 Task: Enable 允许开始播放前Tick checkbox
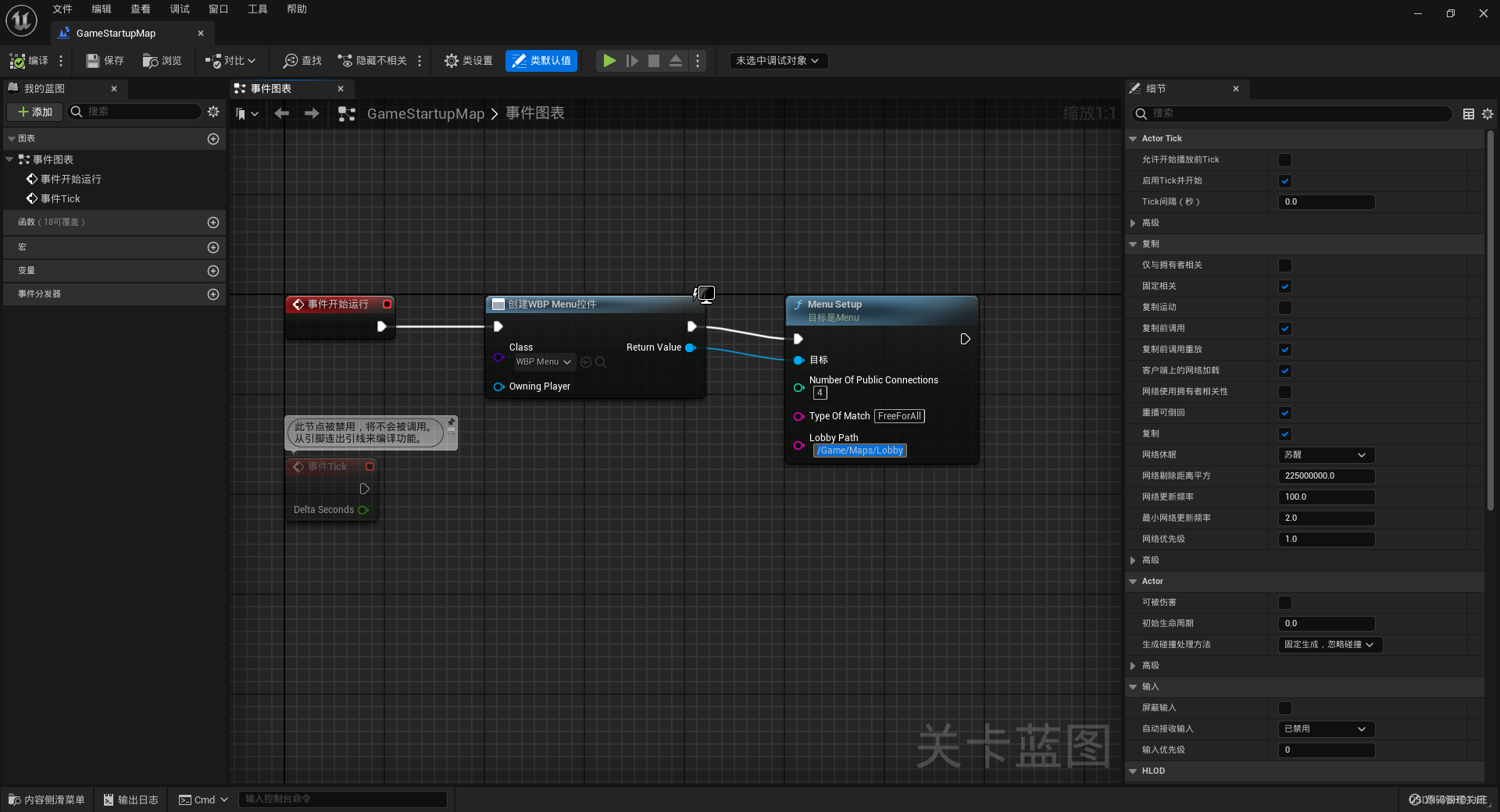pyautogui.click(x=1285, y=159)
